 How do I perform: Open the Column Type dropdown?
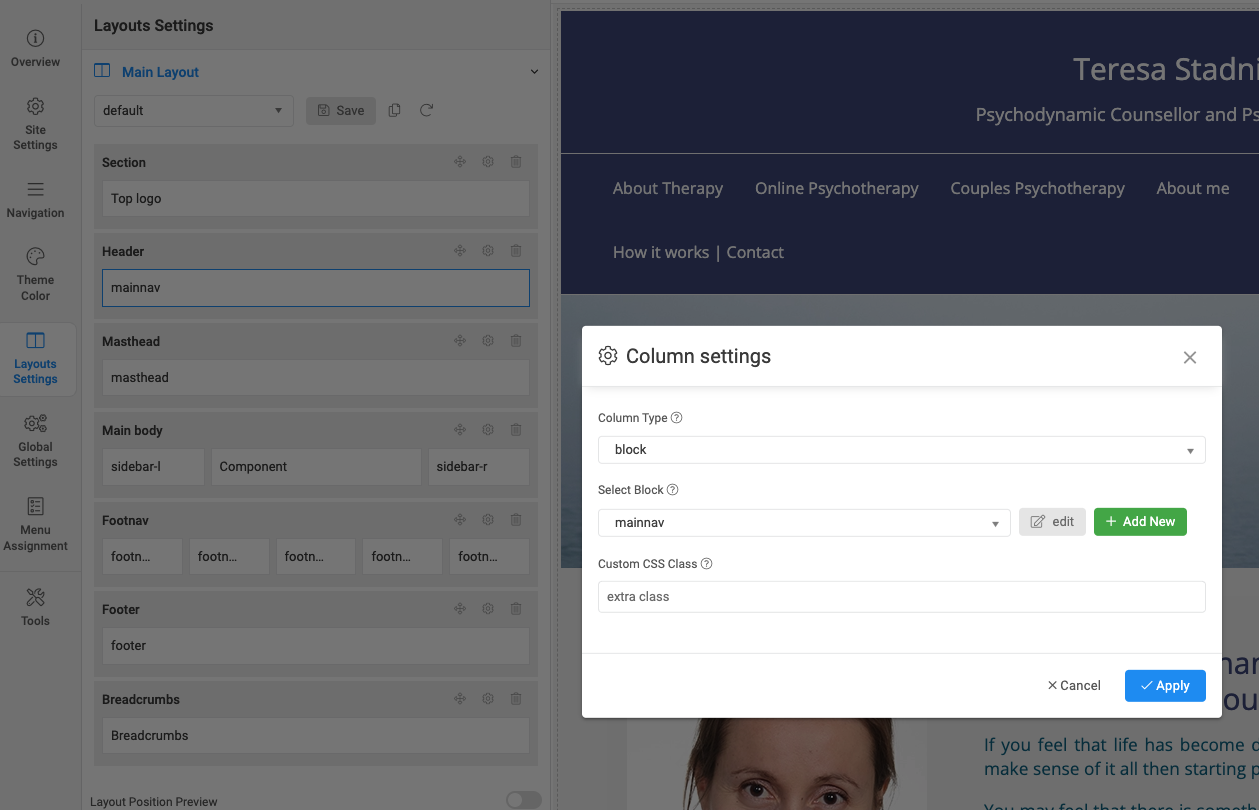point(901,450)
